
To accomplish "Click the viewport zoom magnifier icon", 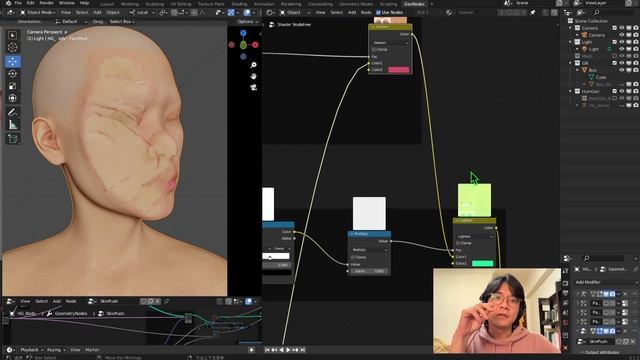I will [x=253, y=65].
